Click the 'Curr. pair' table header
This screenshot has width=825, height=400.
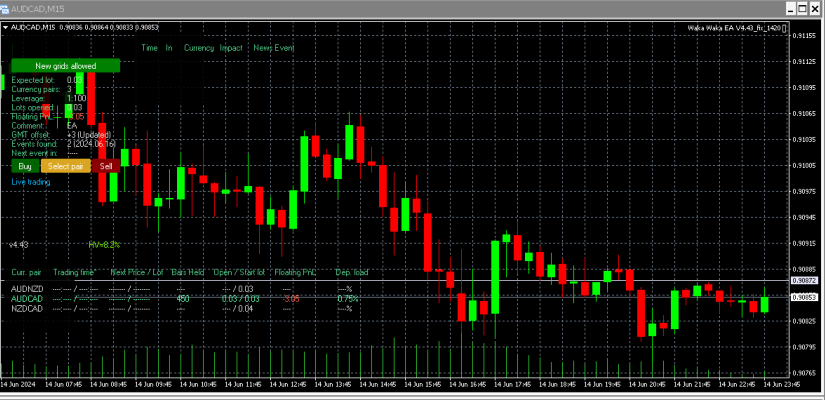tap(26, 273)
